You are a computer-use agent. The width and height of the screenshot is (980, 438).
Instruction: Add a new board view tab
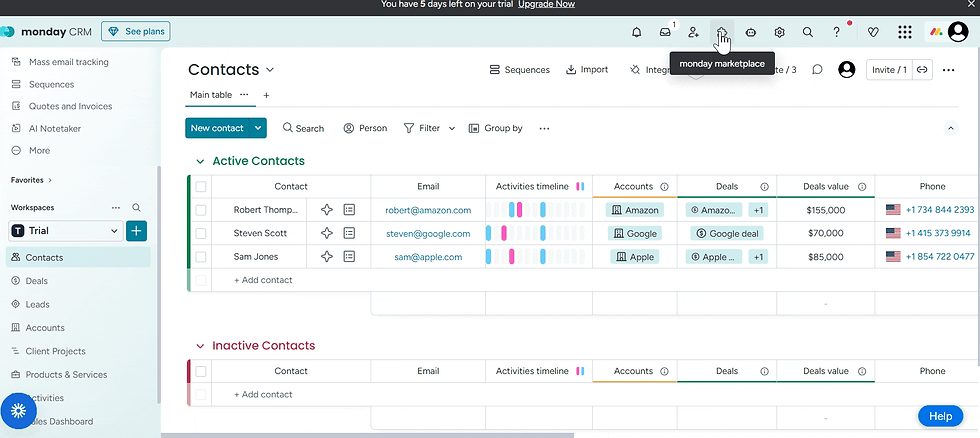click(266, 95)
